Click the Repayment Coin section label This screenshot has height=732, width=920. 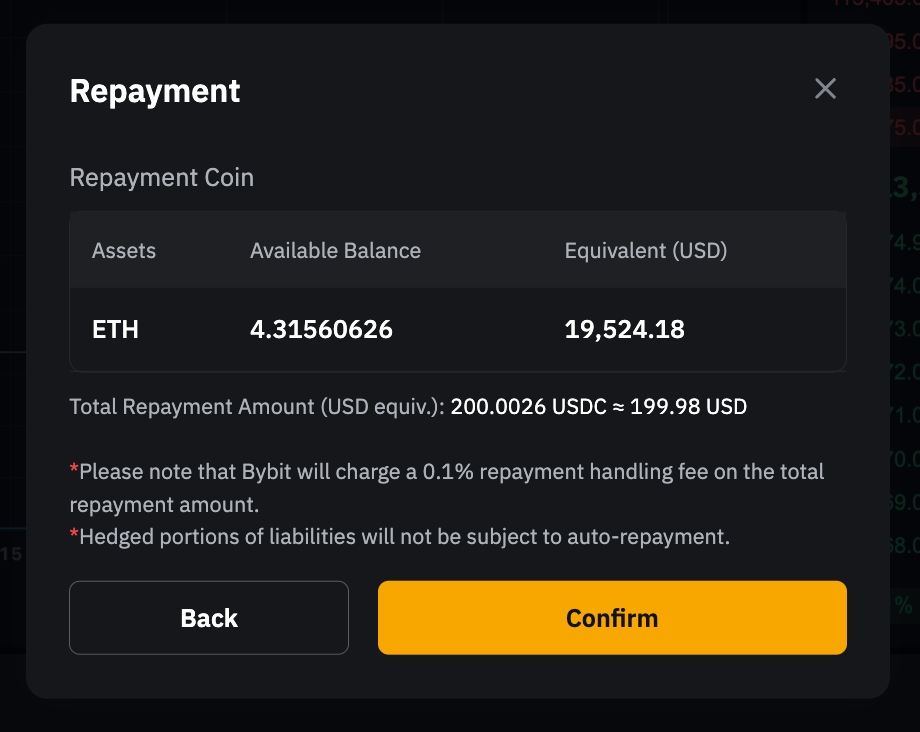pos(161,178)
